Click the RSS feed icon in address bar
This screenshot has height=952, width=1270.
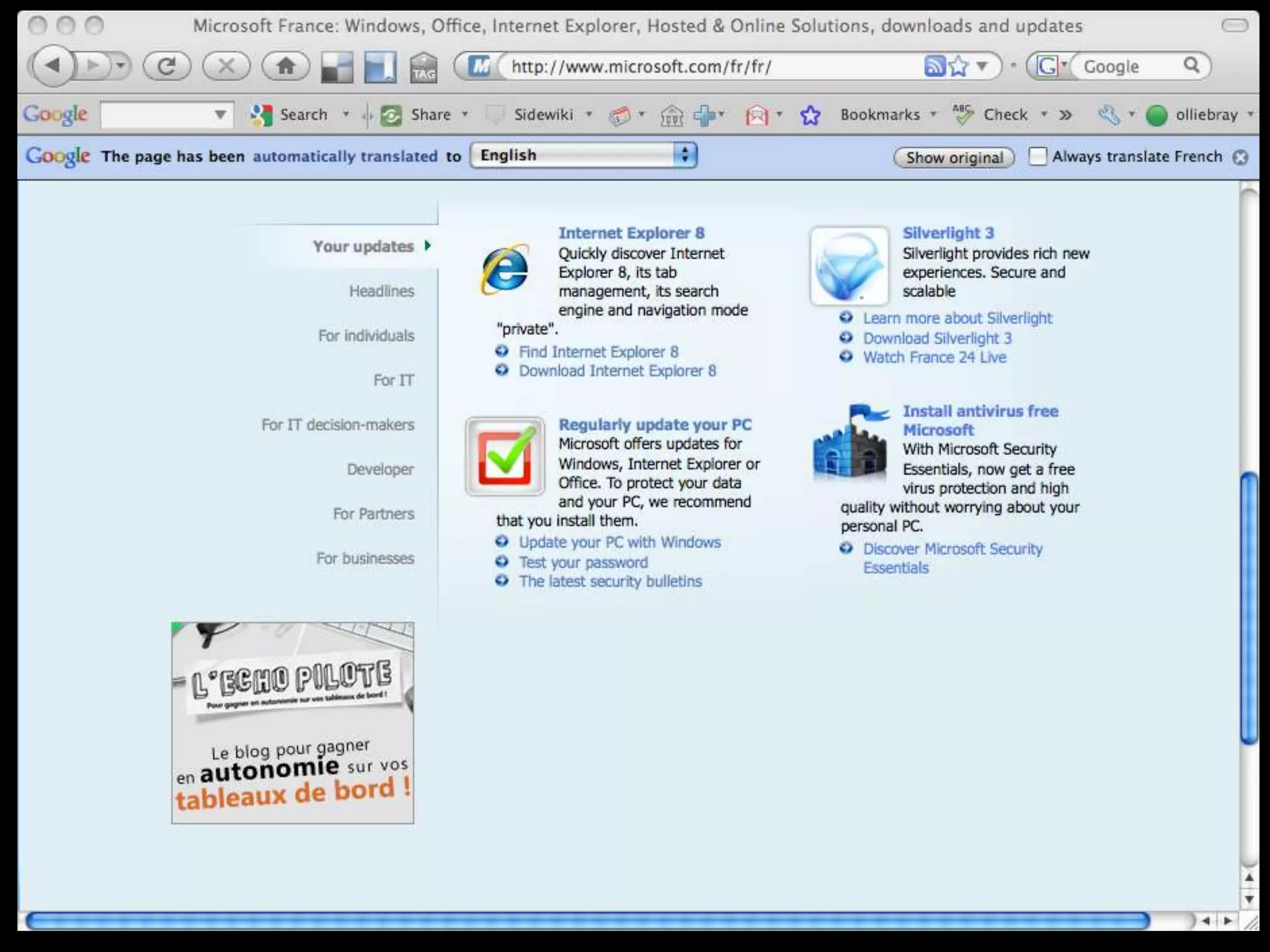[934, 65]
